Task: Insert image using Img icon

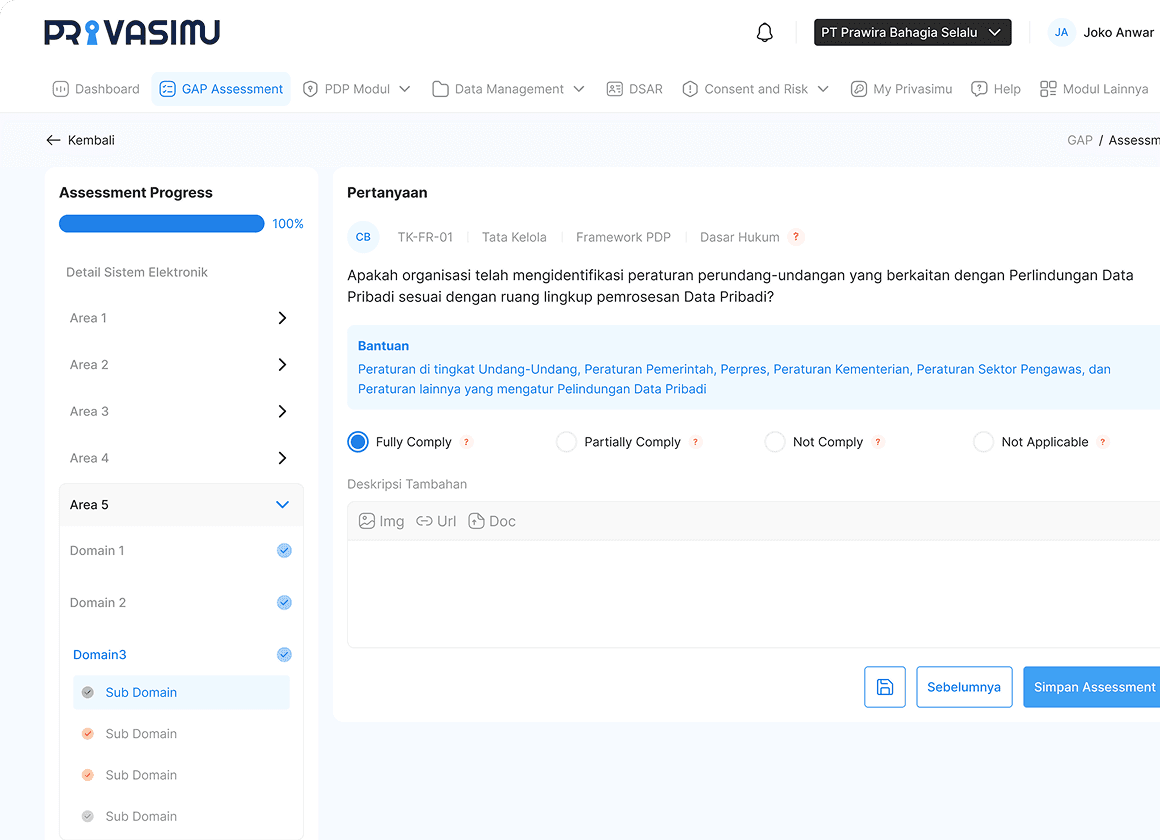Action: click(x=382, y=521)
